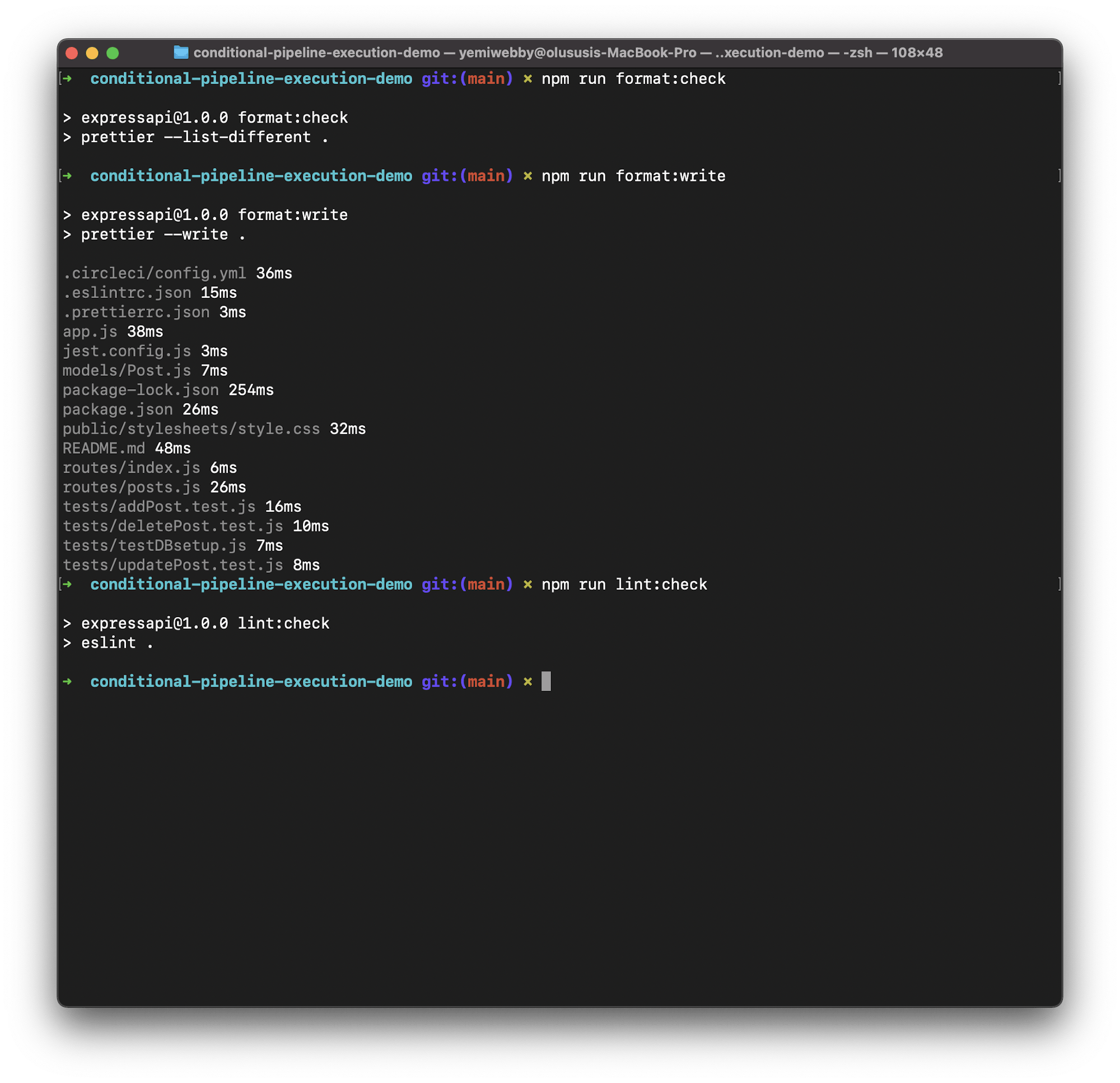Click the git branch arrow on first prompt

[x=67, y=78]
